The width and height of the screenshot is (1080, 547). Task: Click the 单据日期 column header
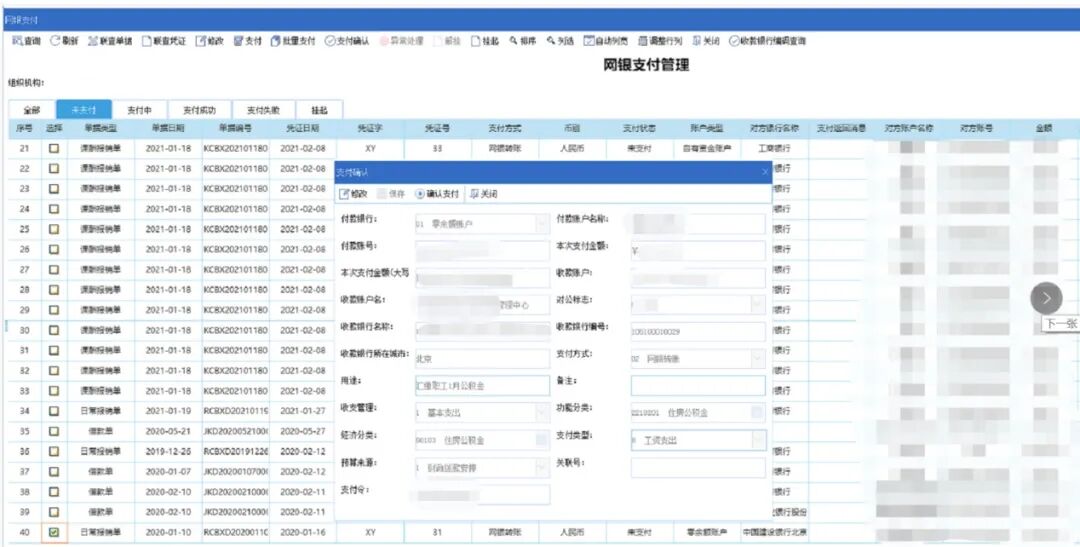coord(169,128)
